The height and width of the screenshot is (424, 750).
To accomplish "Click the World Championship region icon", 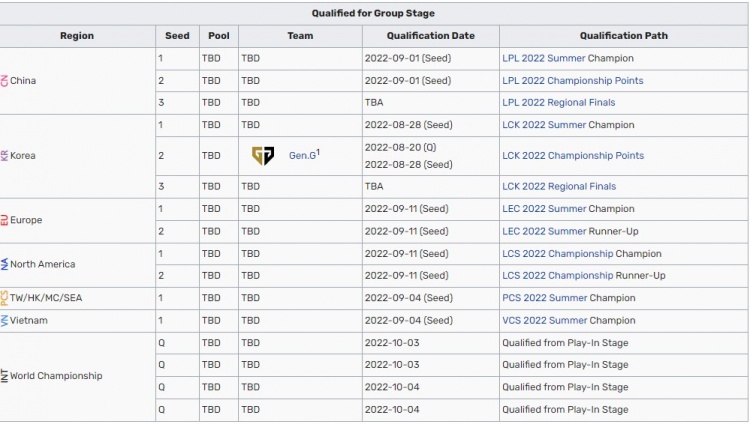I will coord(4,376).
